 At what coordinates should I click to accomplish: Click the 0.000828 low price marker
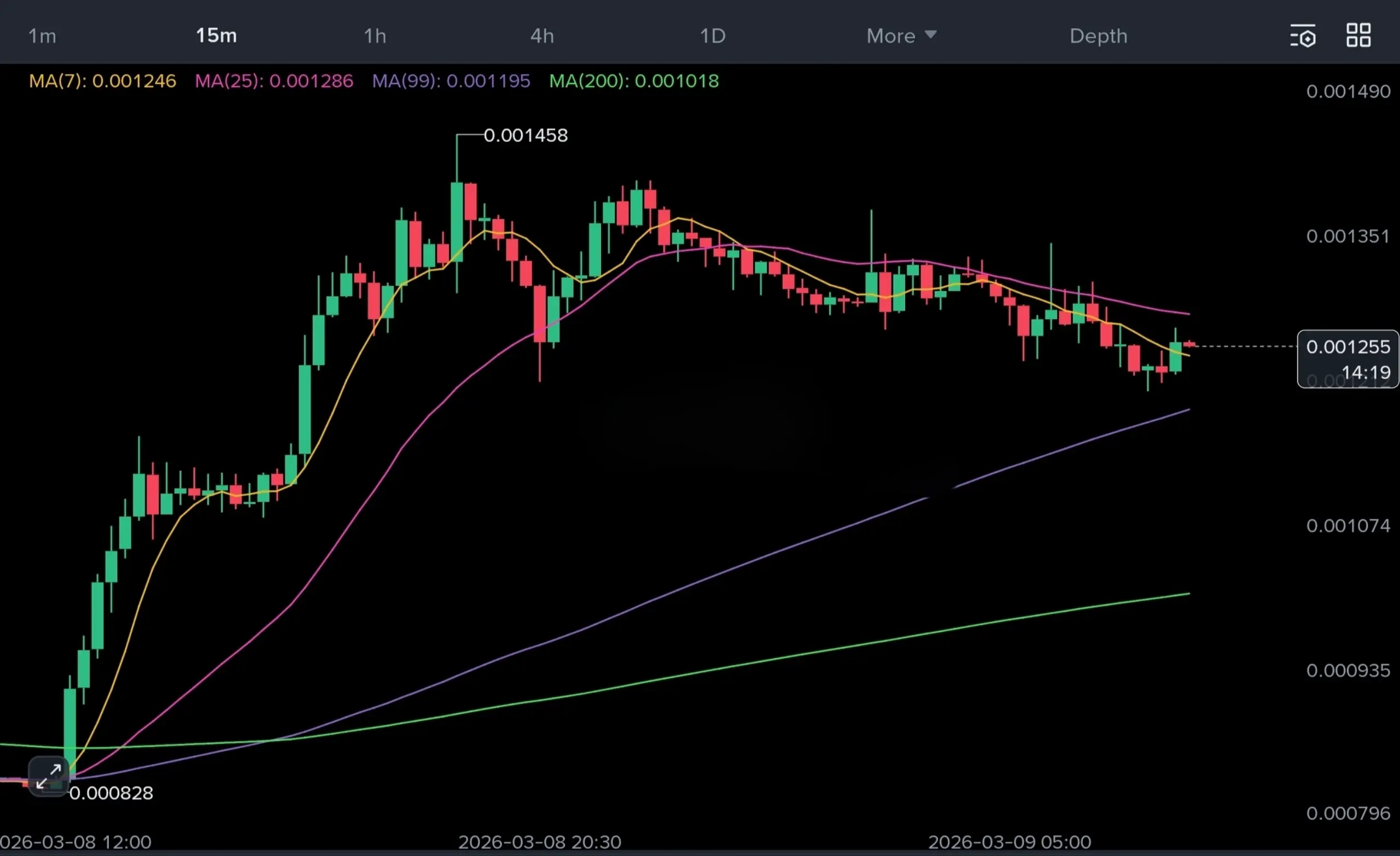pos(111,793)
